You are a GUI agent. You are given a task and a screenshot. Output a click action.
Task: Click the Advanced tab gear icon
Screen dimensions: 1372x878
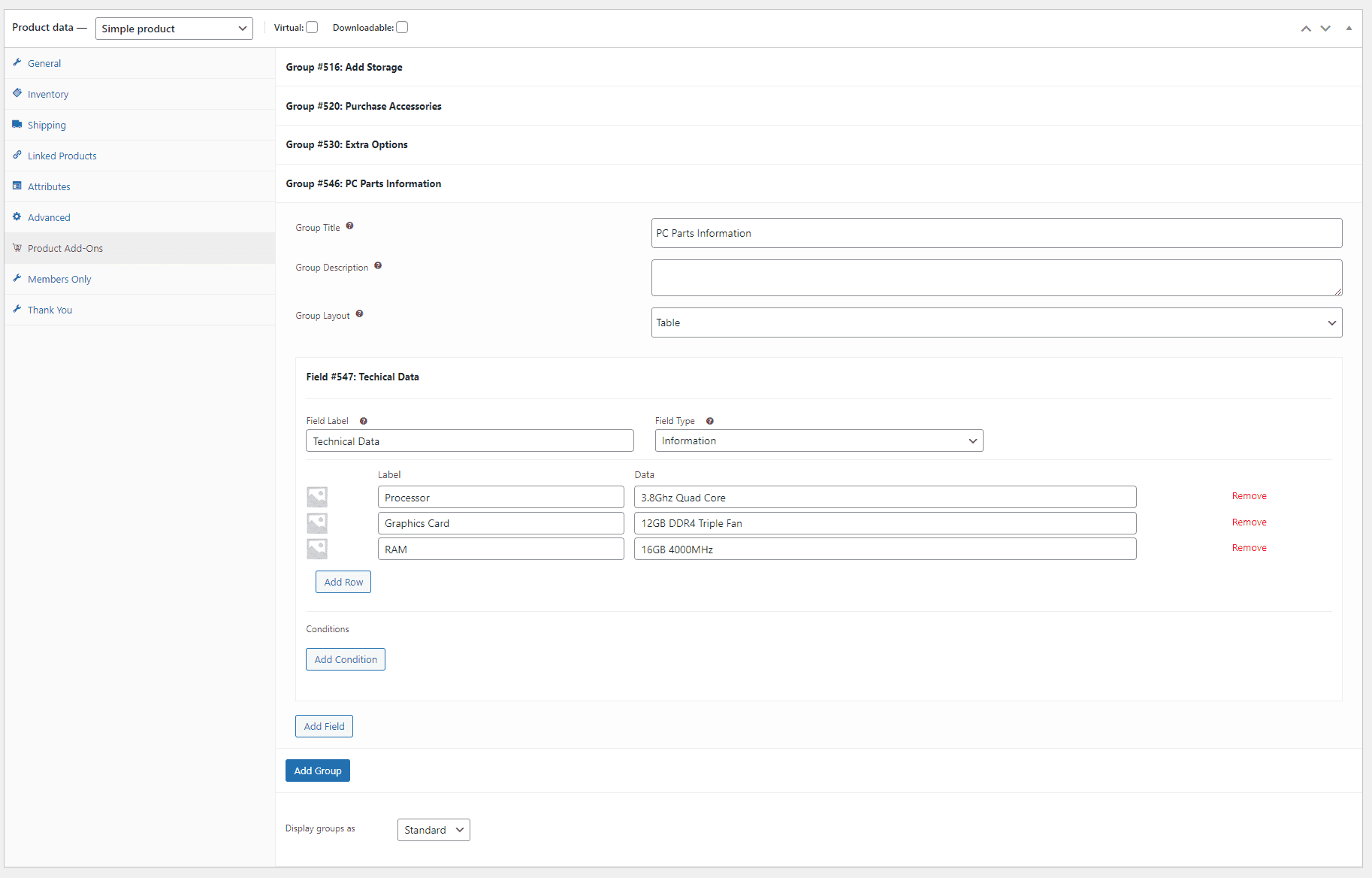coord(17,216)
